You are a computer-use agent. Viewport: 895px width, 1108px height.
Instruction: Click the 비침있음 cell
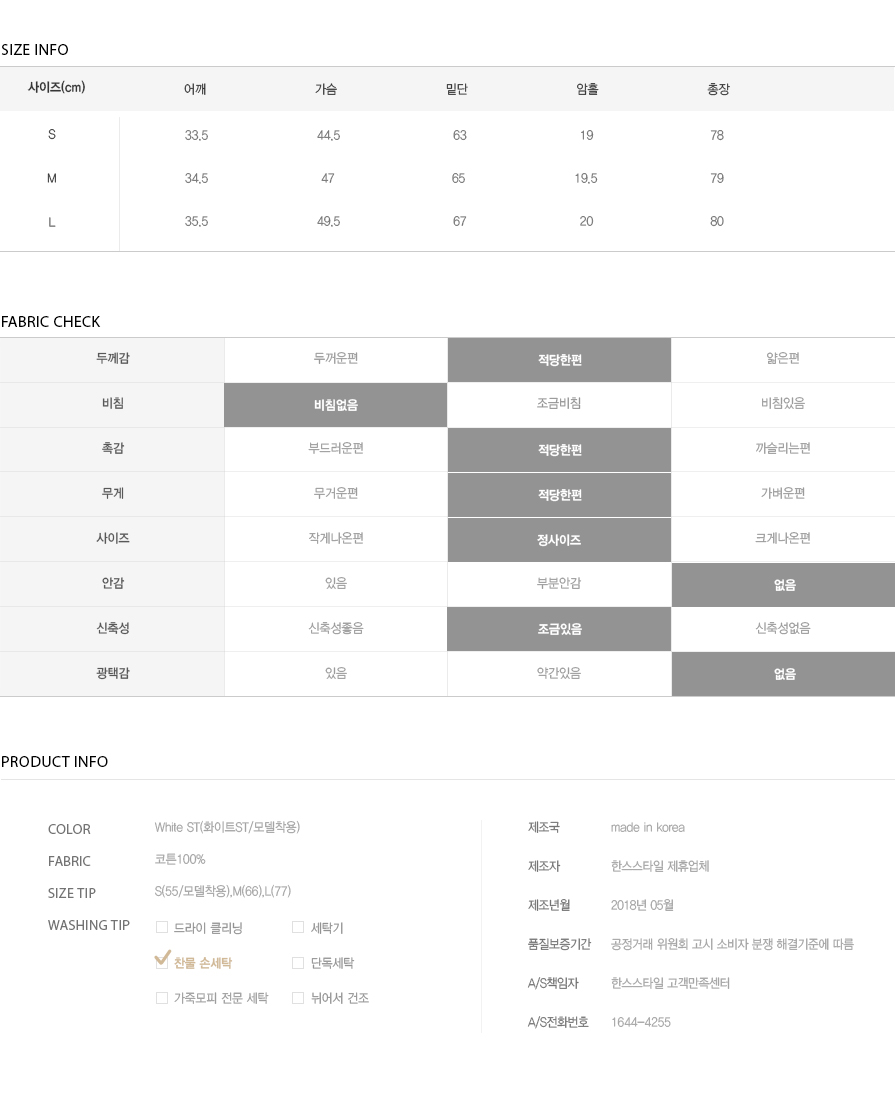point(783,403)
